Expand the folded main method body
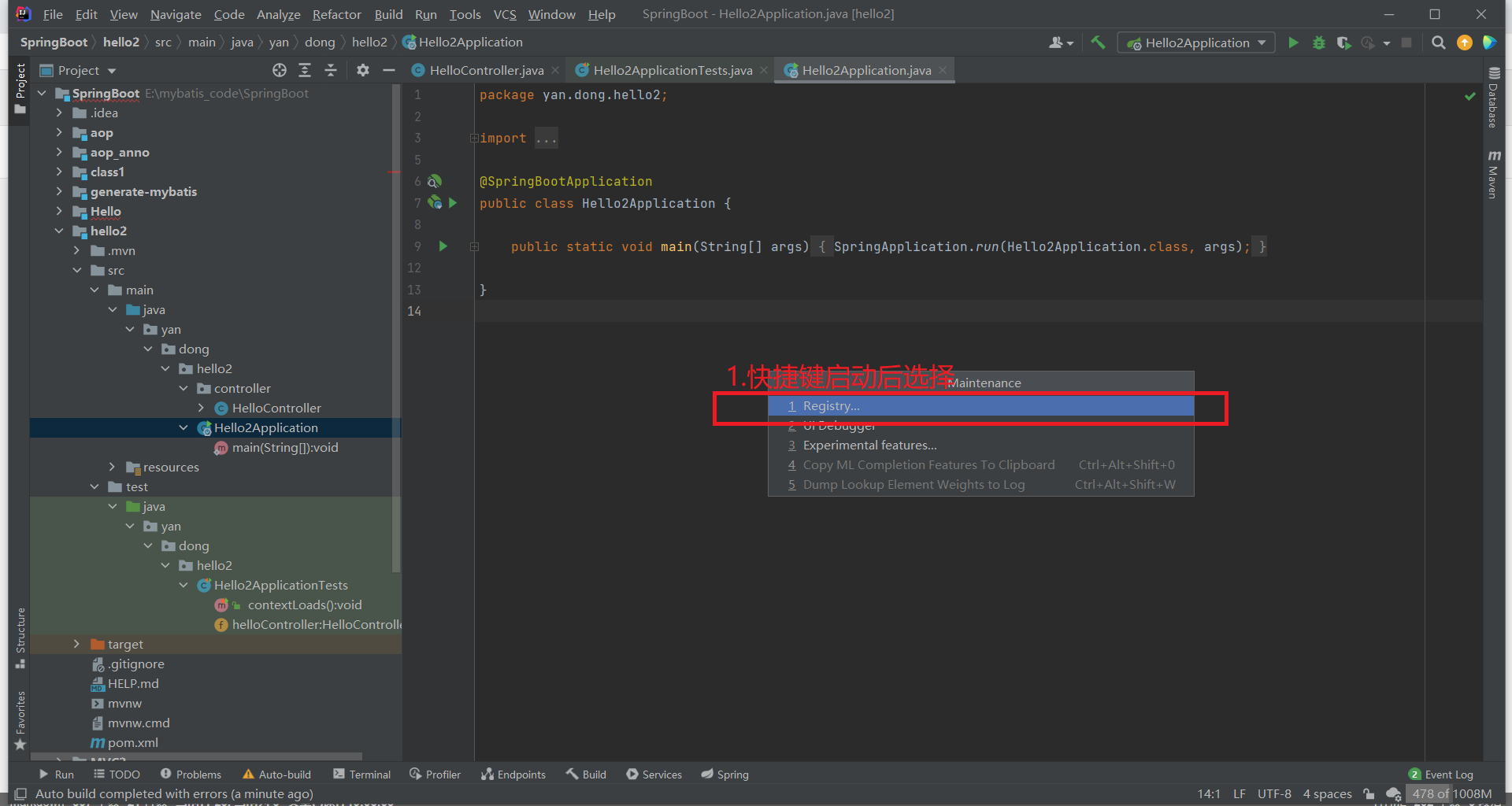This screenshot has height=806, width=1512. coord(474,247)
